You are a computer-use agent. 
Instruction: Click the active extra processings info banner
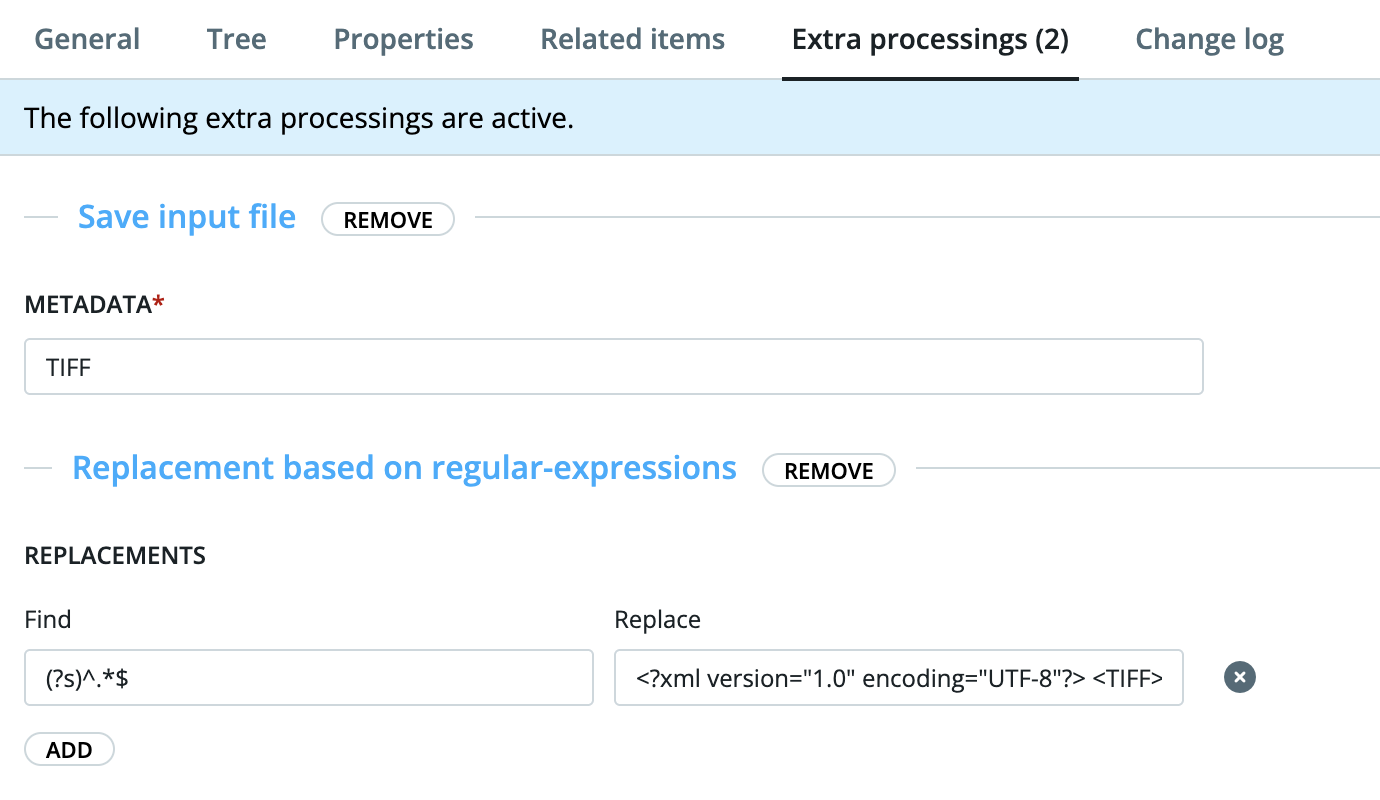[690, 118]
